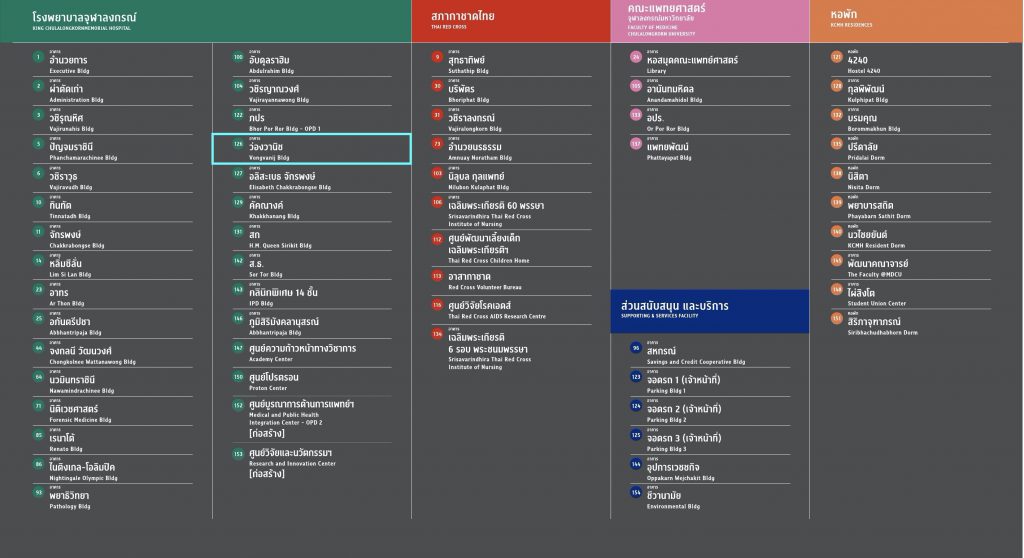The width and height of the screenshot is (1024, 558).
Task: Select the Red Cross Volunteer Bureau entry
Action: pyautogui.click(x=511, y=280)
